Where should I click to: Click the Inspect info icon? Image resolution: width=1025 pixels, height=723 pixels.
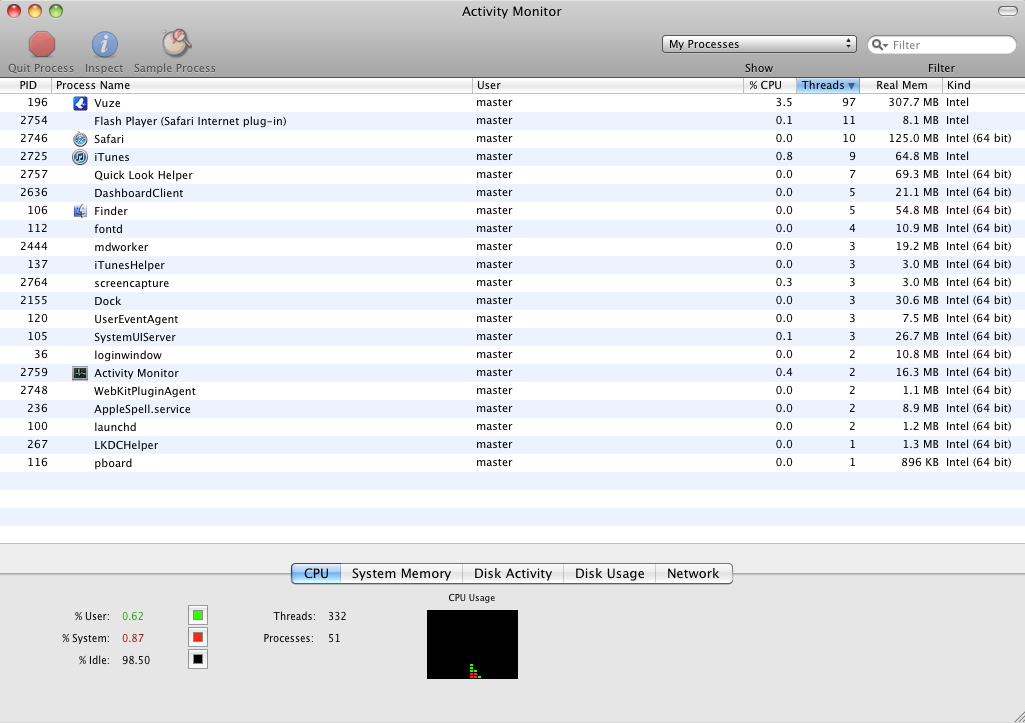tap(104, 44)
